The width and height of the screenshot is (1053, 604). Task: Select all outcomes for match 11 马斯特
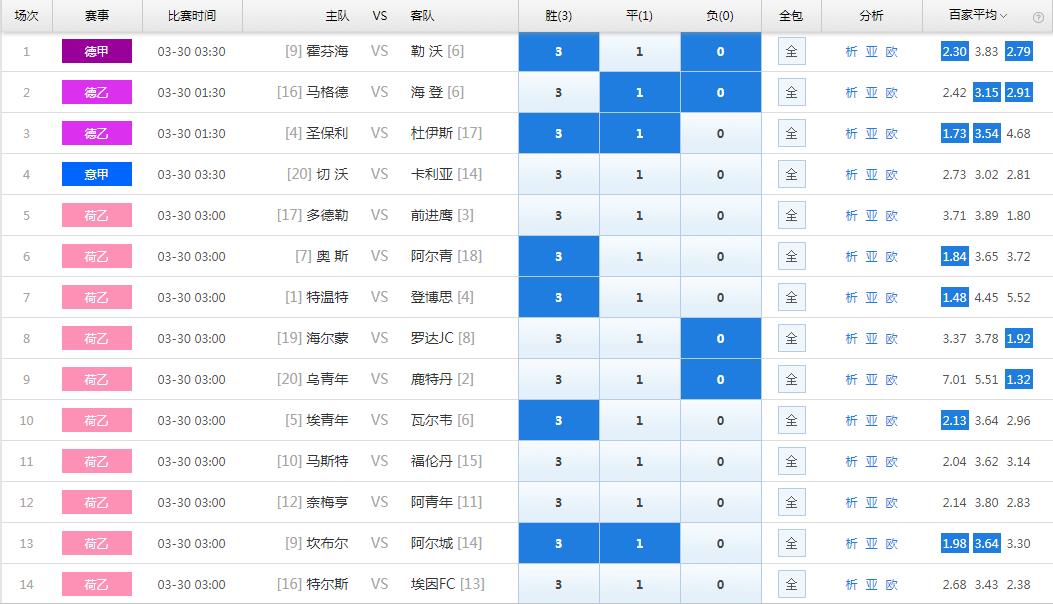[x=792, y=462]
